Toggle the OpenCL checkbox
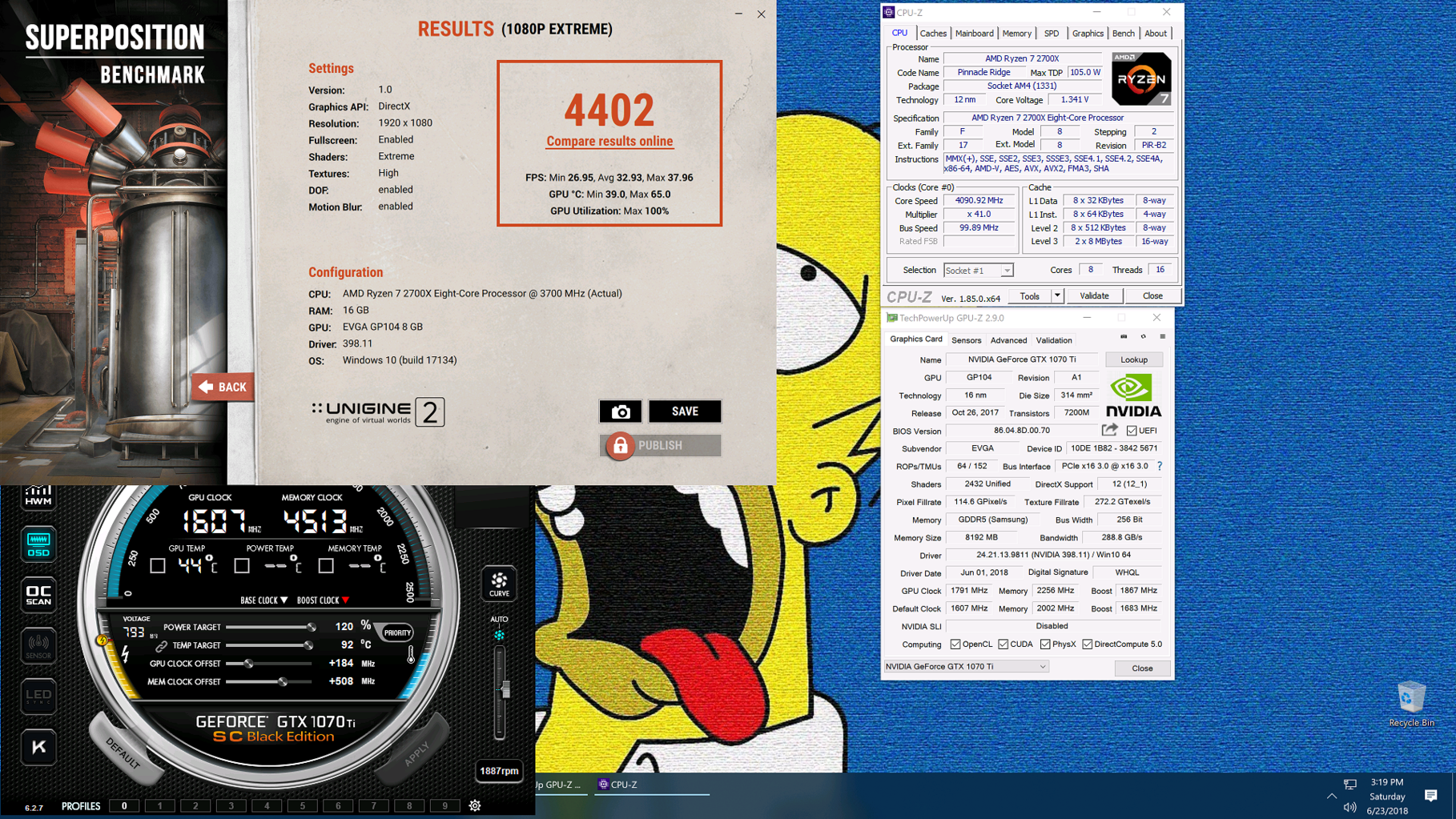The height and width of the screenshot is (819, 1456). (955, 644)
